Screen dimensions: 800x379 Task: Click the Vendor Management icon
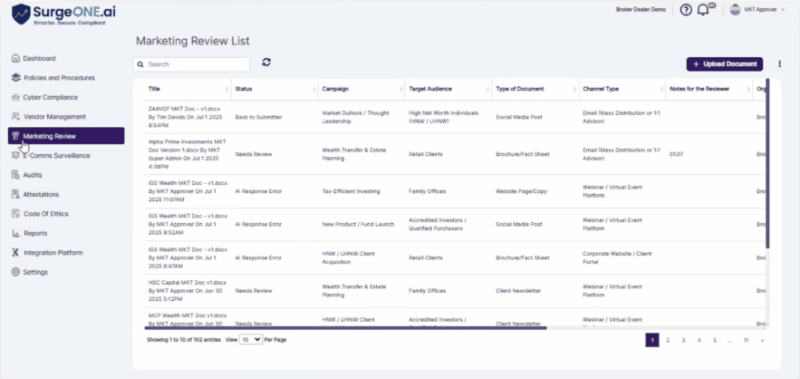[x=16, y=116]
